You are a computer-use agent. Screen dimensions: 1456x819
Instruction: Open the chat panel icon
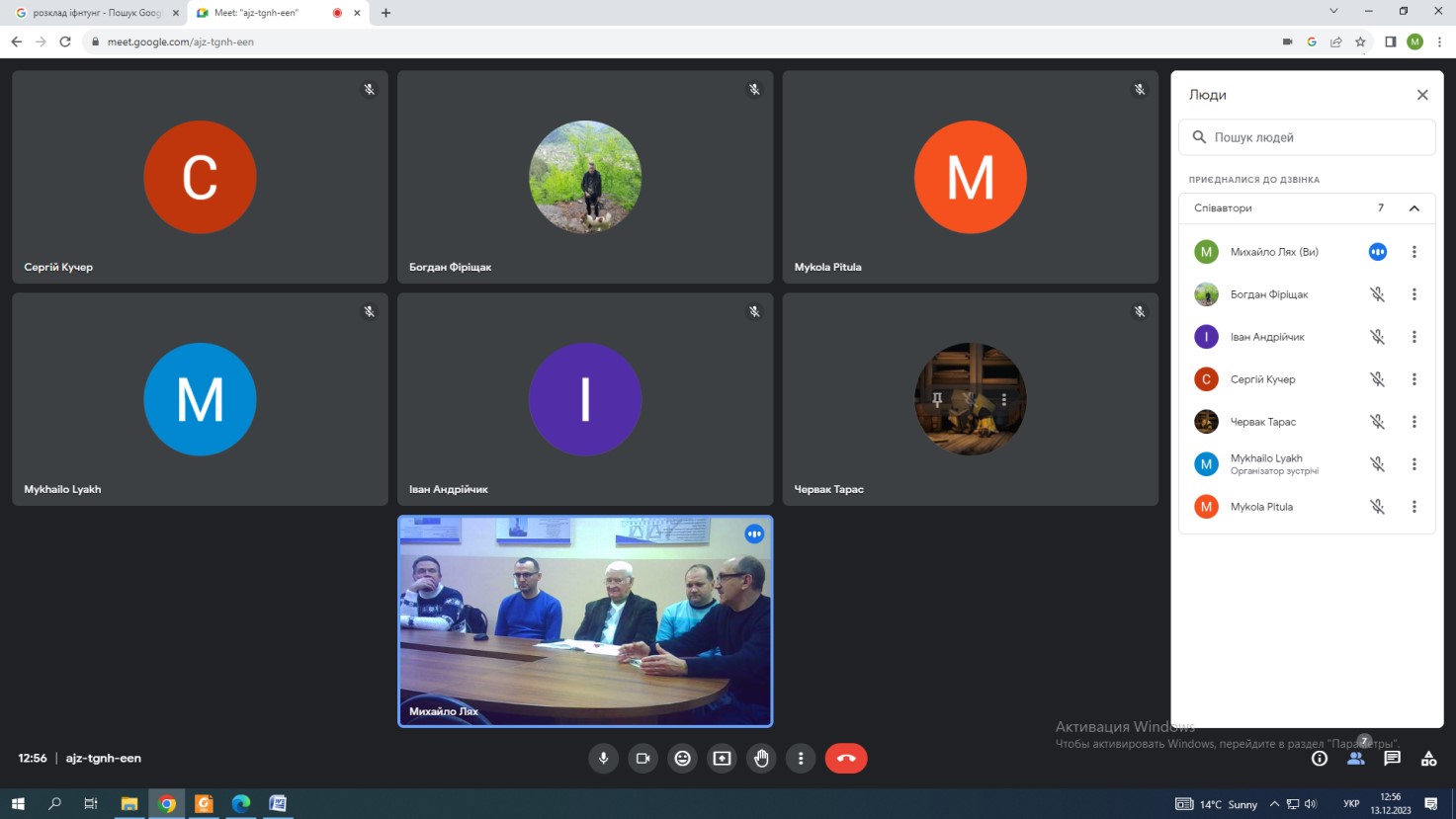click(1392, 758)
